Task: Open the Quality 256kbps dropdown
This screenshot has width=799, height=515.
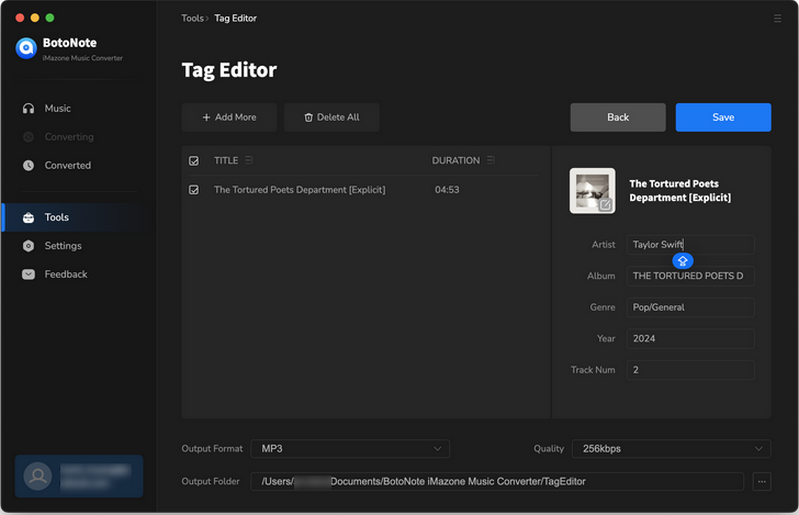Action: click(x=671, y=449)
